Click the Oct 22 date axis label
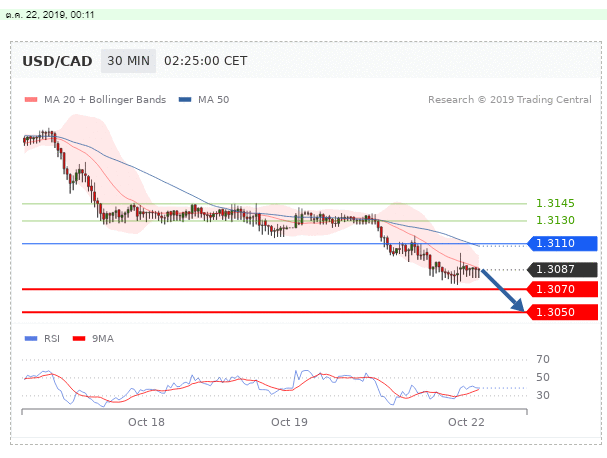This screenshot has width=607, height=458. 466,422
